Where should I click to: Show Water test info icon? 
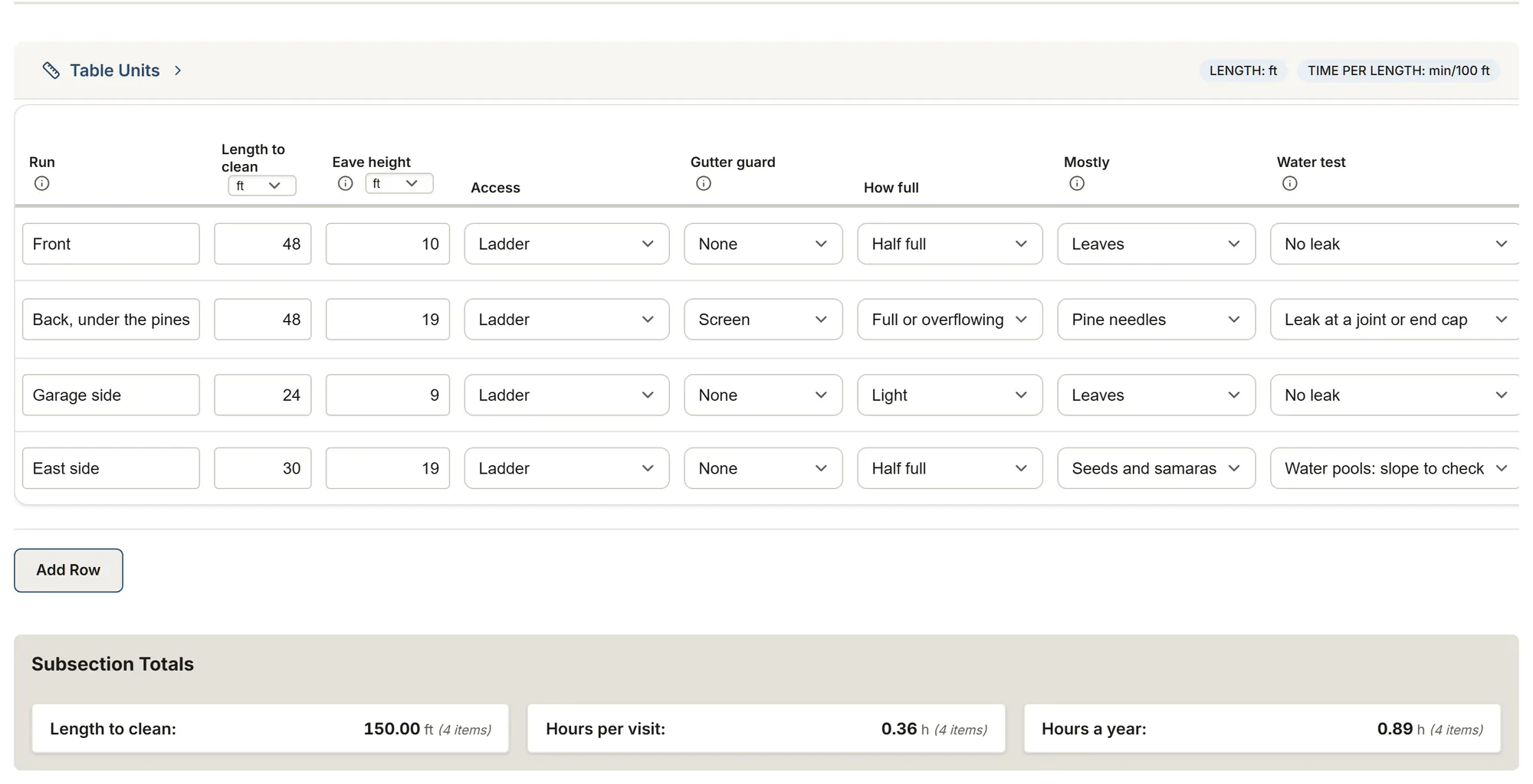pos(1290,183)
